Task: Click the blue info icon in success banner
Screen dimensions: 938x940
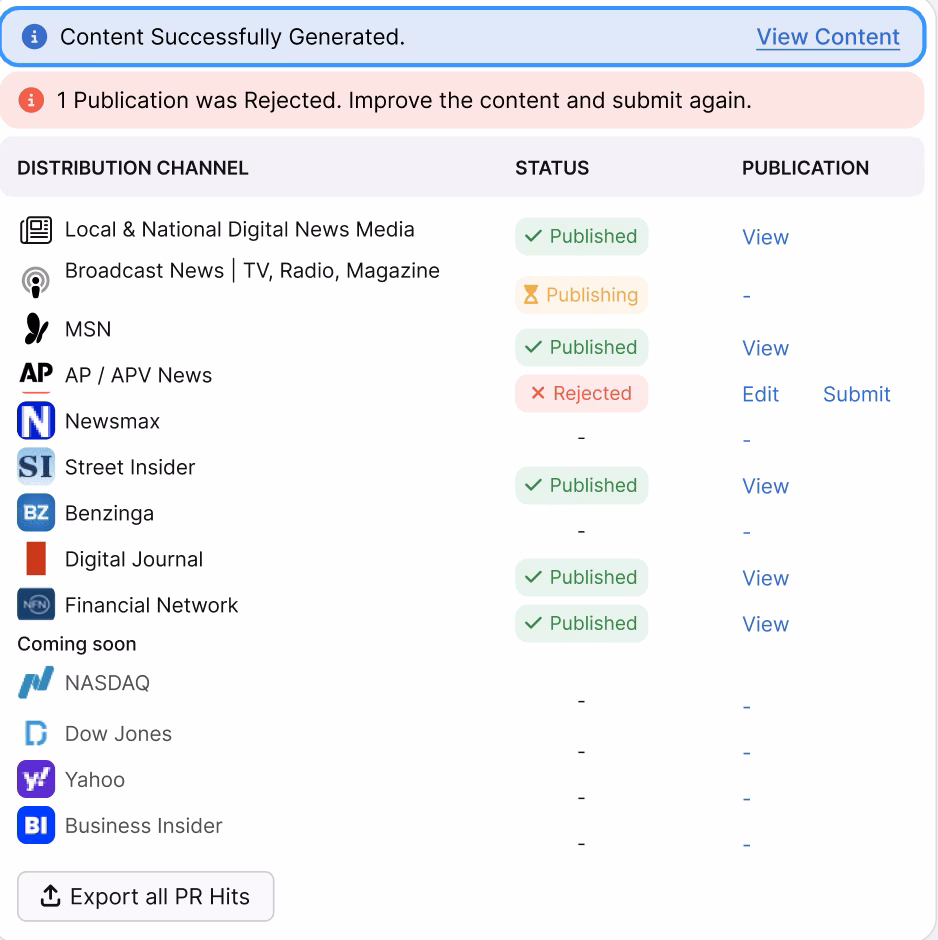Action: point(35,37)
